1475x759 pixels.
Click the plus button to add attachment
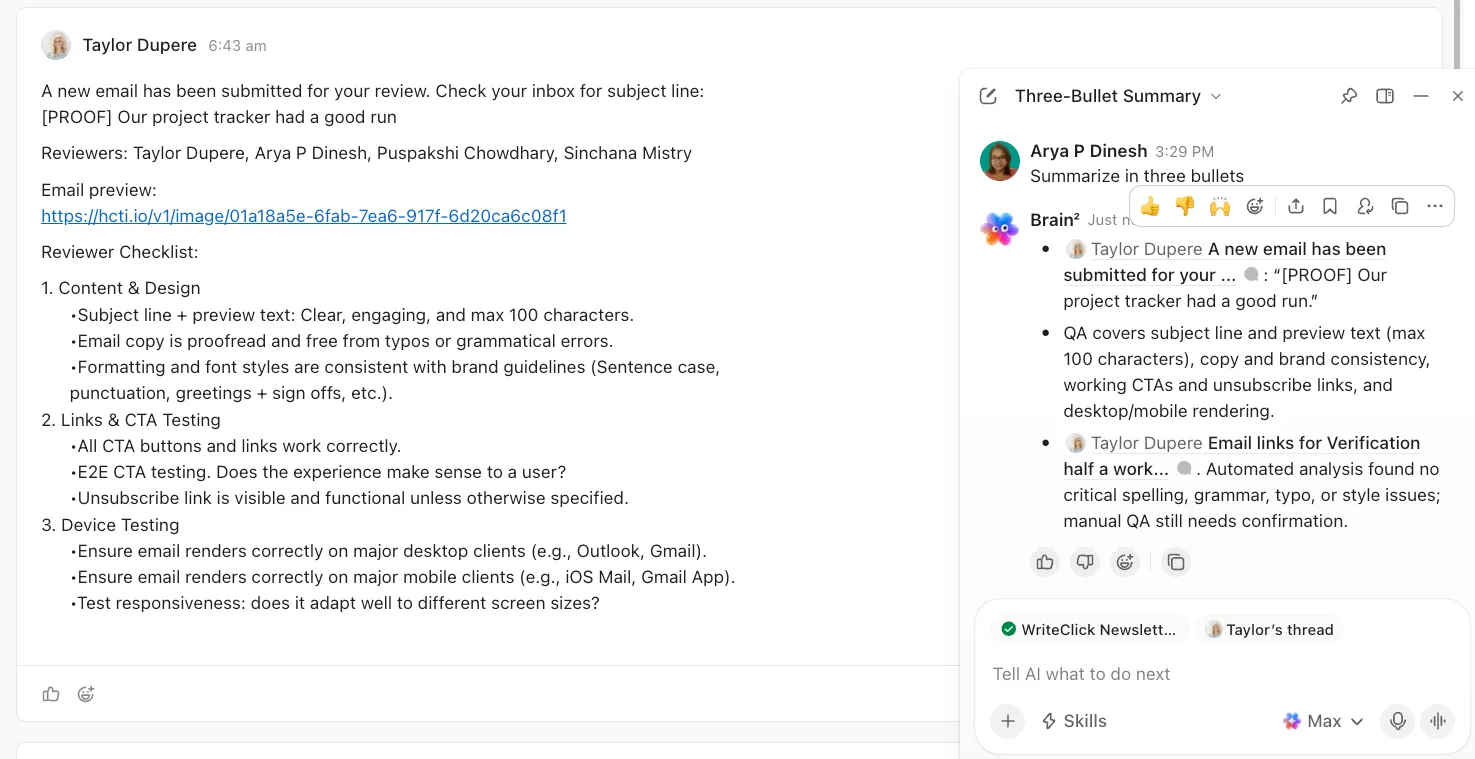[1008, 721]
